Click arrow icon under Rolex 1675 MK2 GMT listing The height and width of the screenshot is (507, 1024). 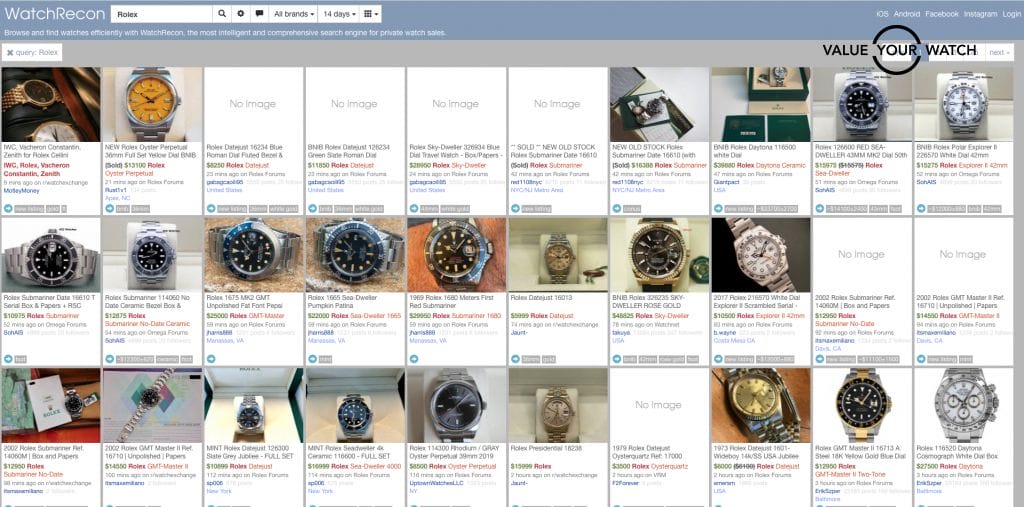point(211,358)
